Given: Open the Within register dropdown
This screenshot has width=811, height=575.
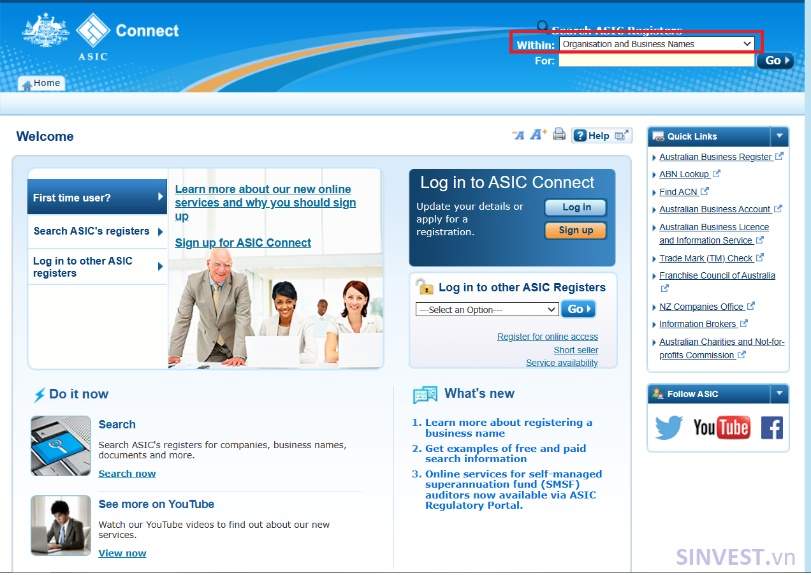Looking at the screenshot, I should point(656,44).
